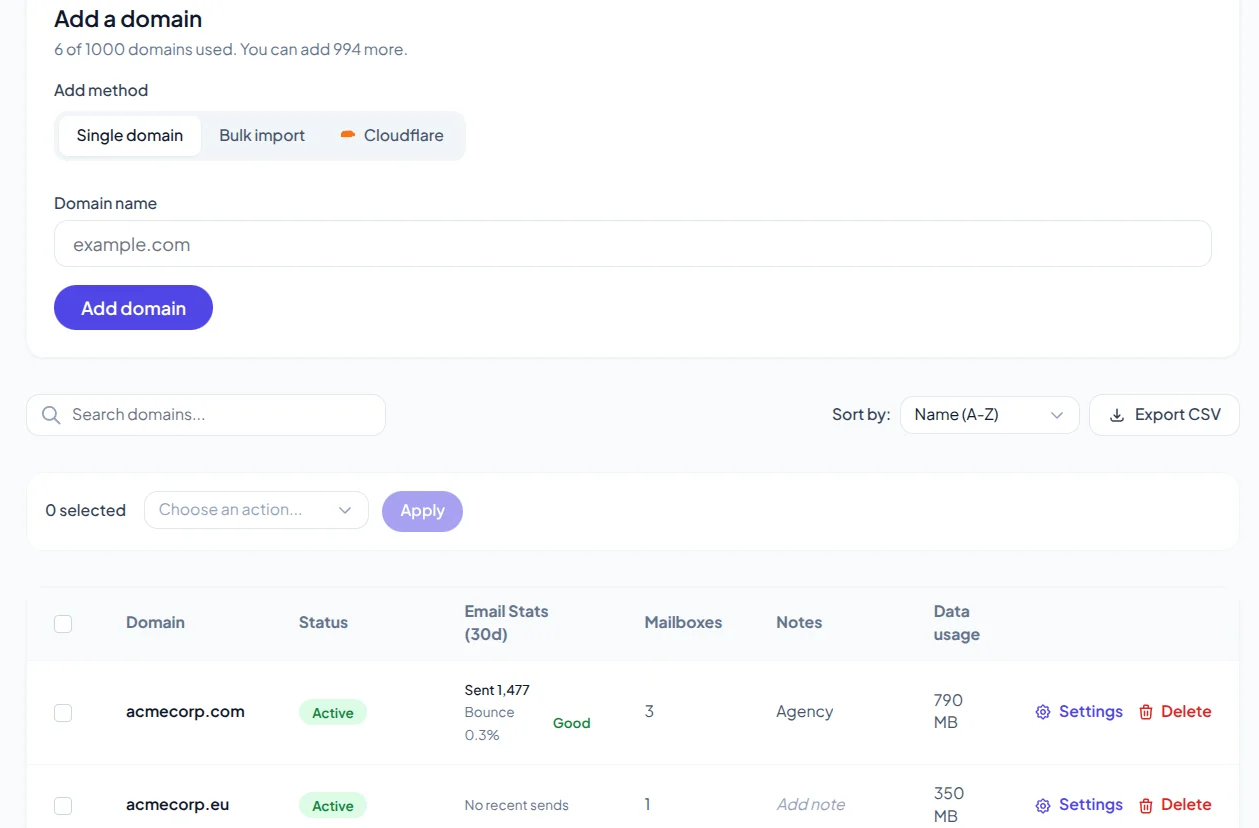Switch to the Bulk import tab
This screenshot has width=1259, height=828.
262,136
